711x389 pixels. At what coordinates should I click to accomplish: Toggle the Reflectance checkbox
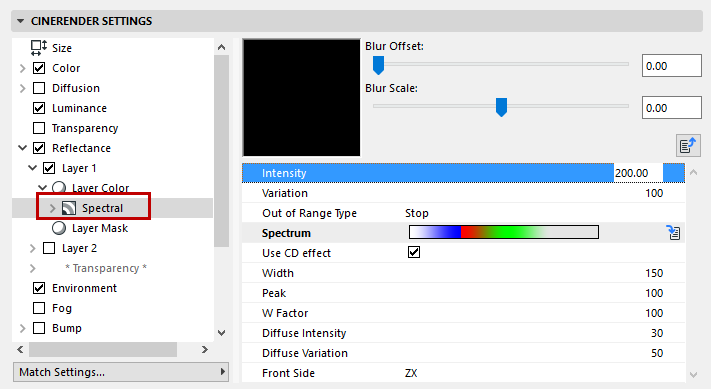pyautogui.click(x=39, y=148)
